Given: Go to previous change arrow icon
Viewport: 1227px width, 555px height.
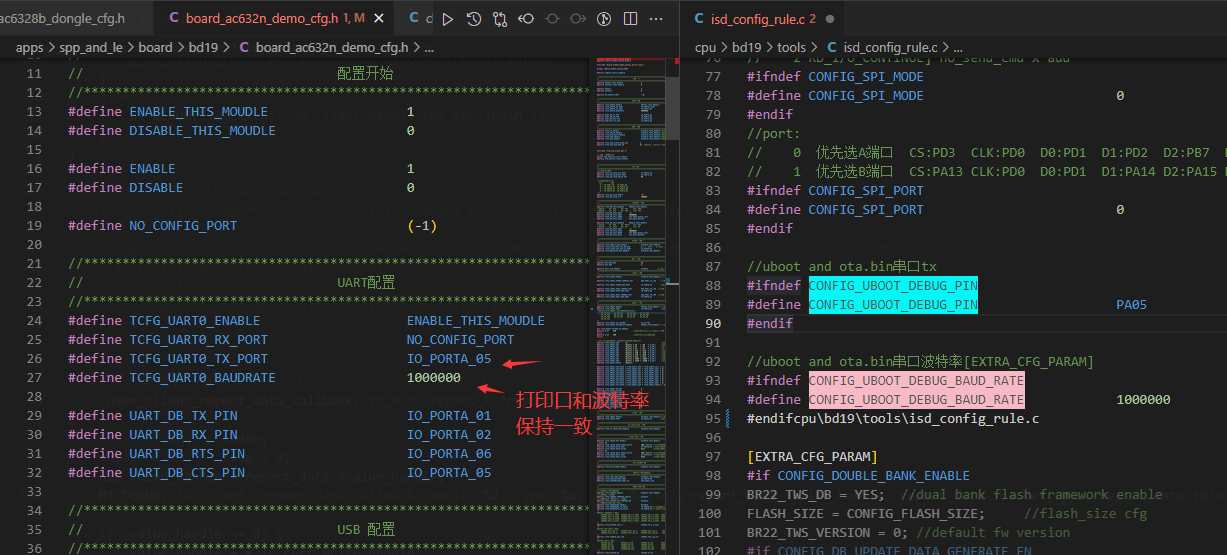Looking at the screenshot, I should coord(525,19).
